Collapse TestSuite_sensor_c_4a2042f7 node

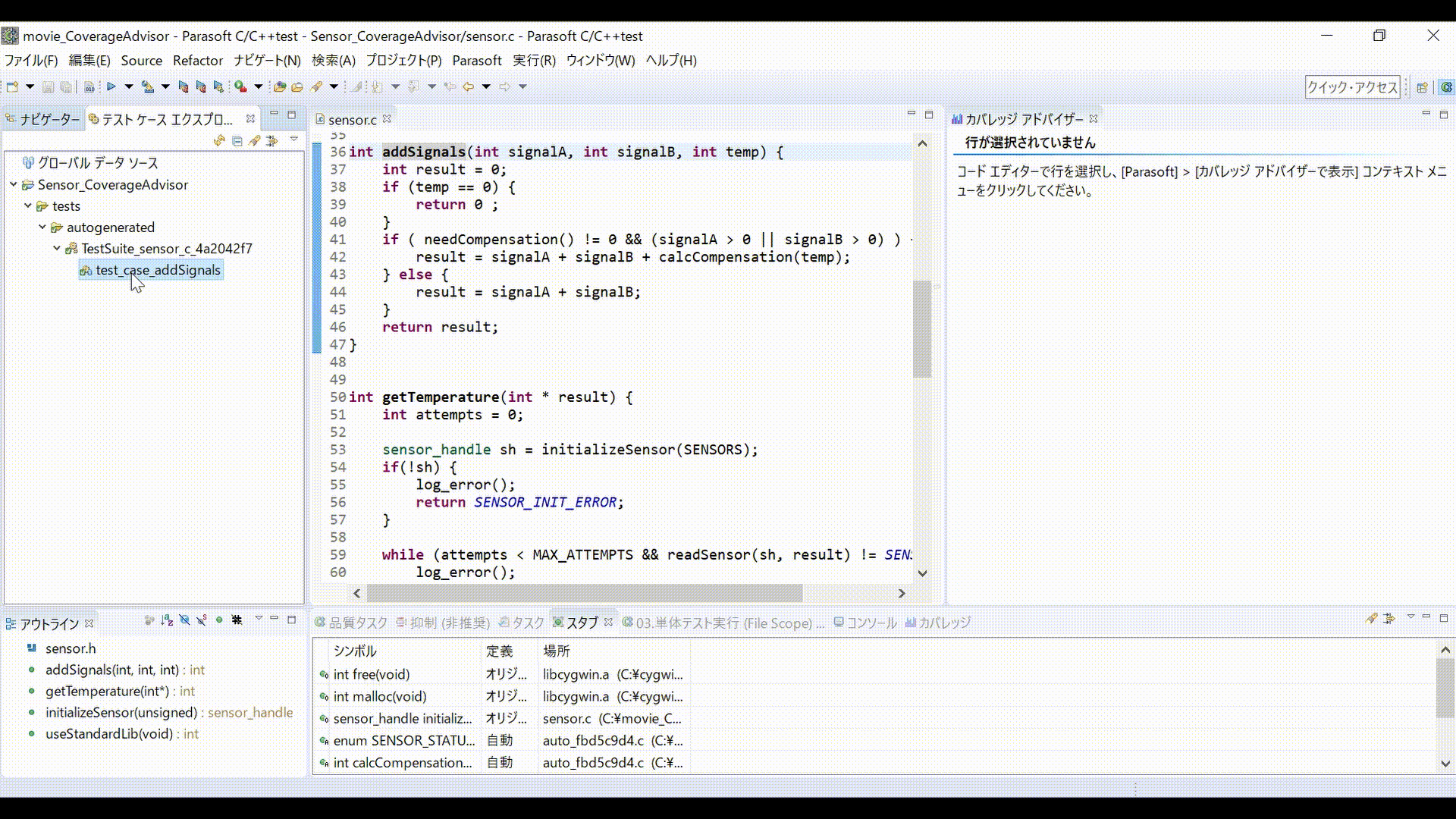[x=57, y=248]
